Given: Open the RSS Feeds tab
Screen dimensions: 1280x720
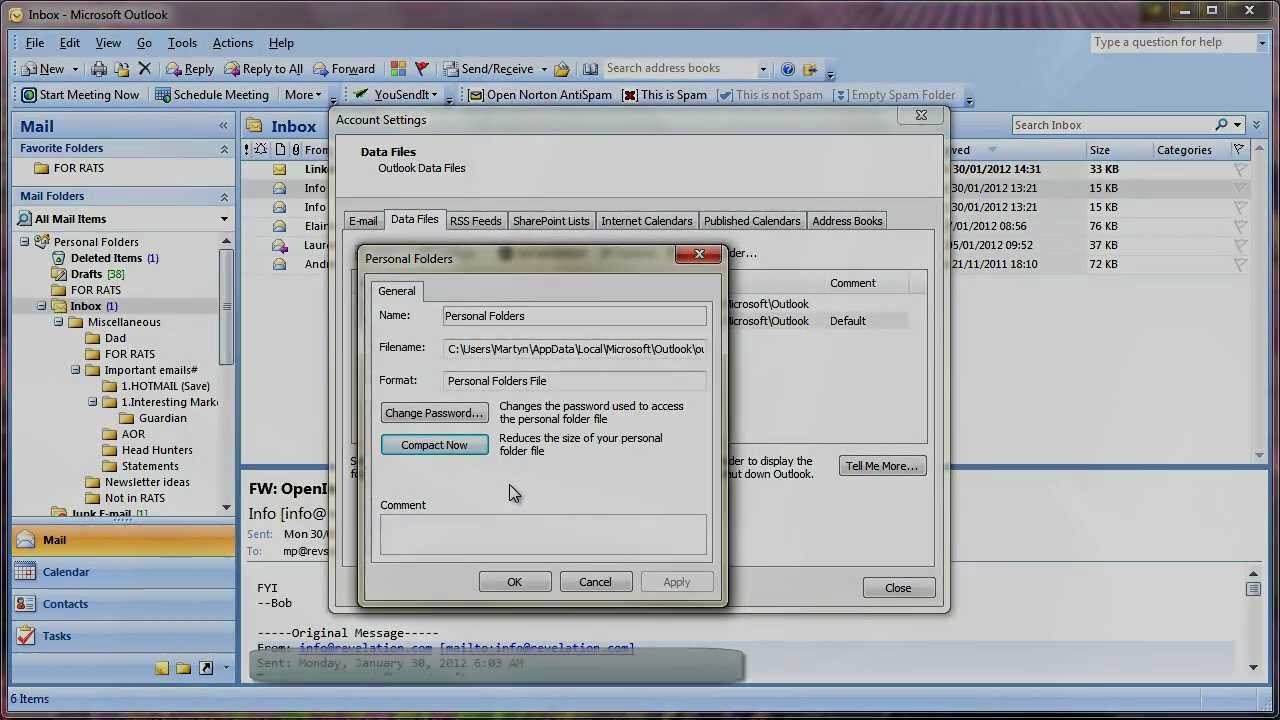Looking at the screenshot, I should [475, 221].
